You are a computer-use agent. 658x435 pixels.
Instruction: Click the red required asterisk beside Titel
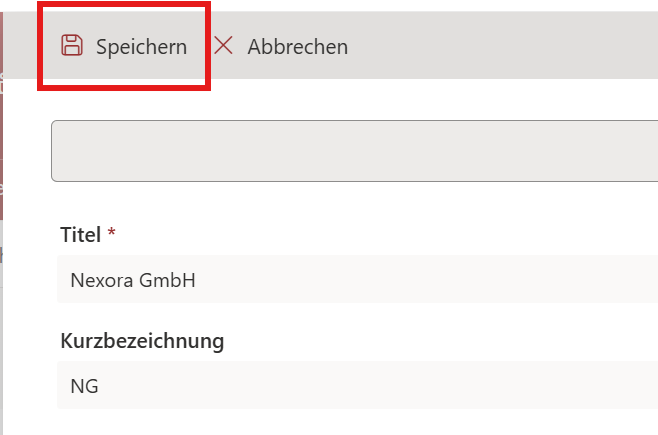tap(112, 235)
